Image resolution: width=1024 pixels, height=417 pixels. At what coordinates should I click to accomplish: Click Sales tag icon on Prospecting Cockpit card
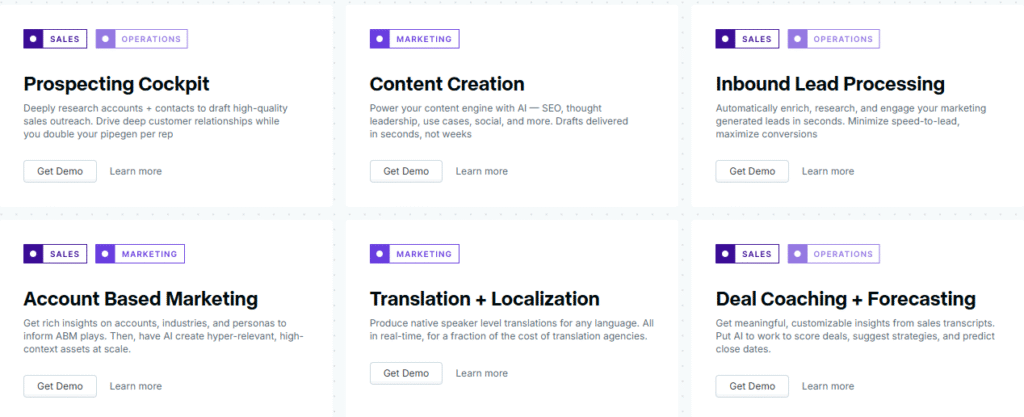[x=34, y=39]
